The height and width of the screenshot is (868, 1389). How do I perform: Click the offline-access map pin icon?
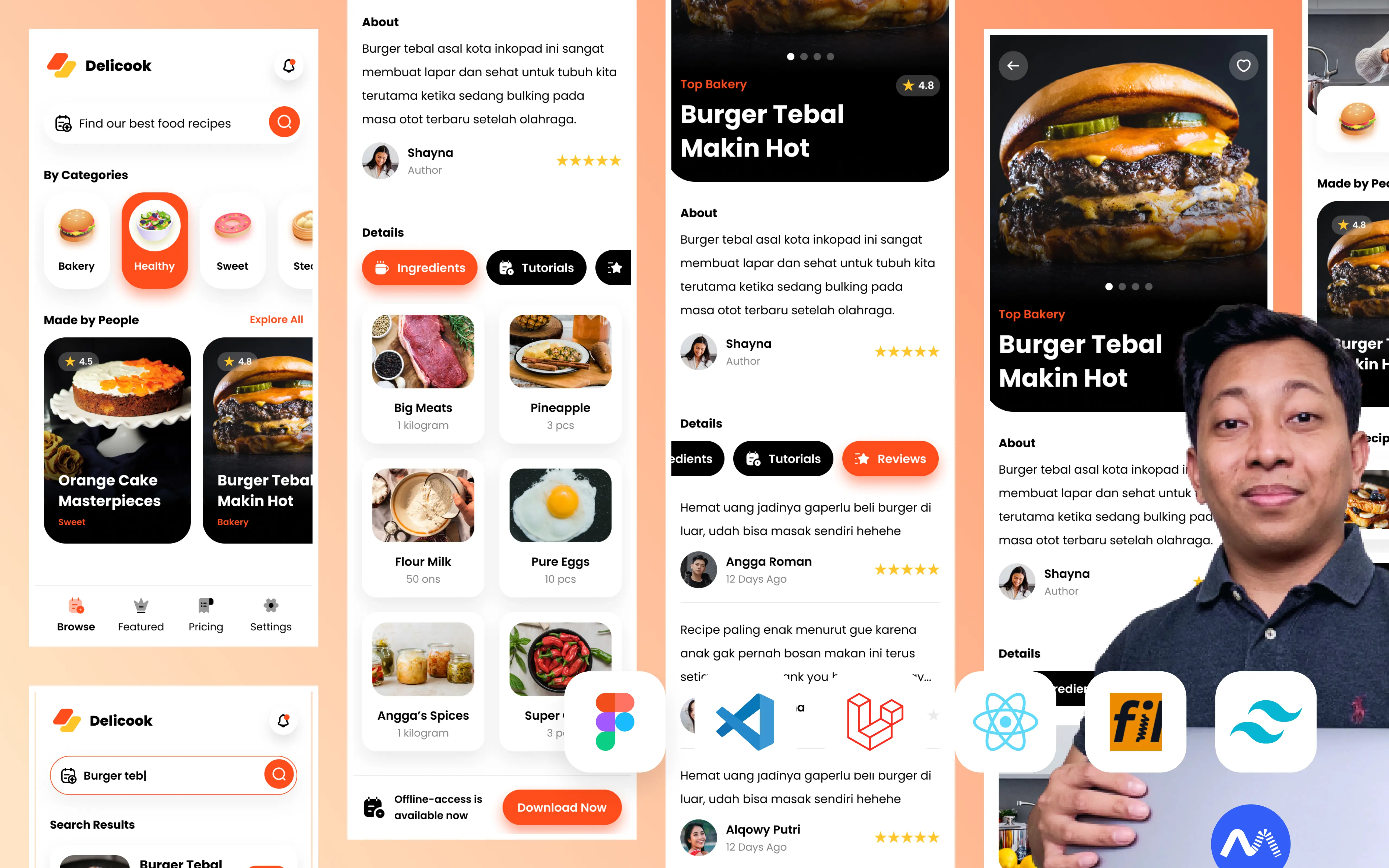click(374, 808)
